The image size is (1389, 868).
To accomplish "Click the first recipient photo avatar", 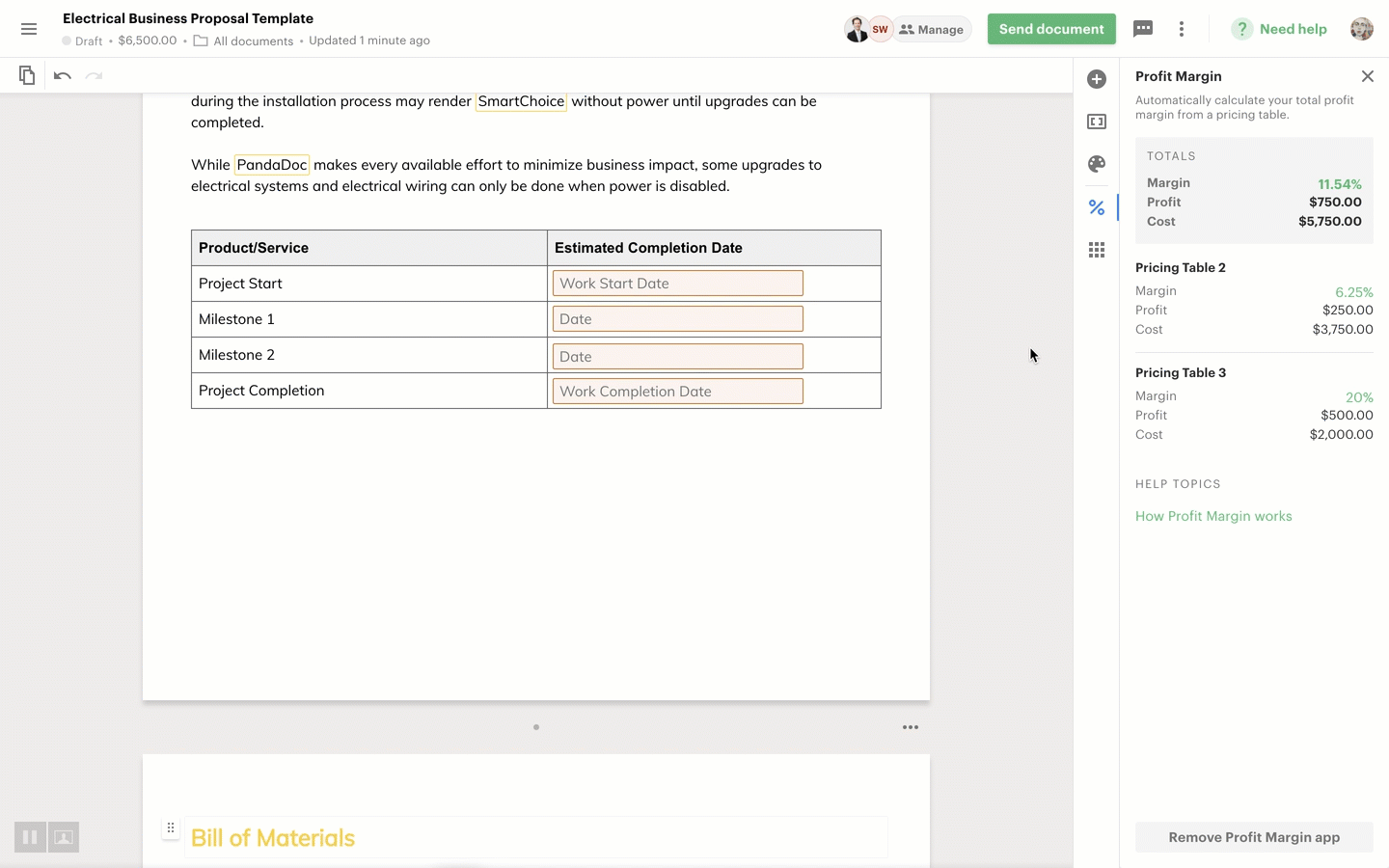I will pos(857,29).
